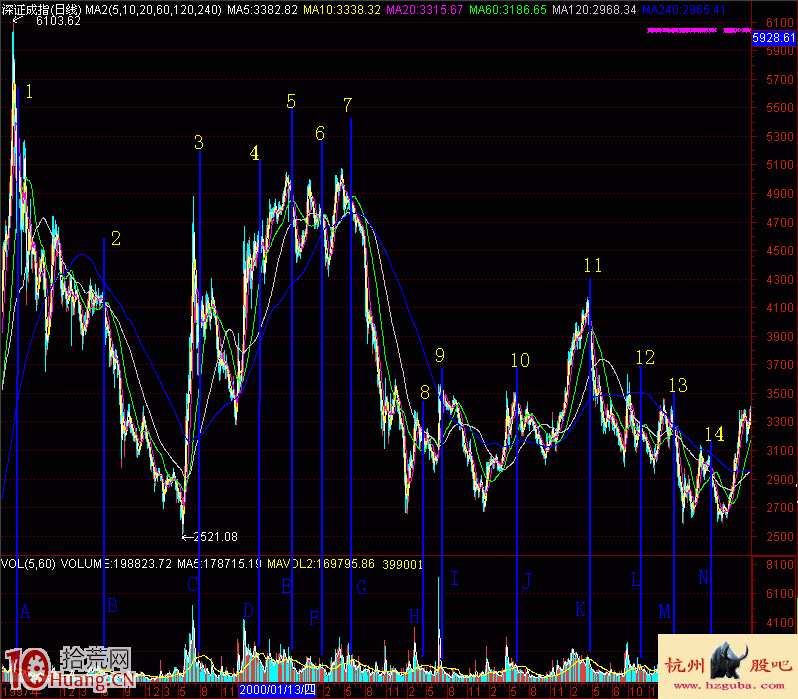
Task: Click the 6103.62 high price marker
Action: 58,21
